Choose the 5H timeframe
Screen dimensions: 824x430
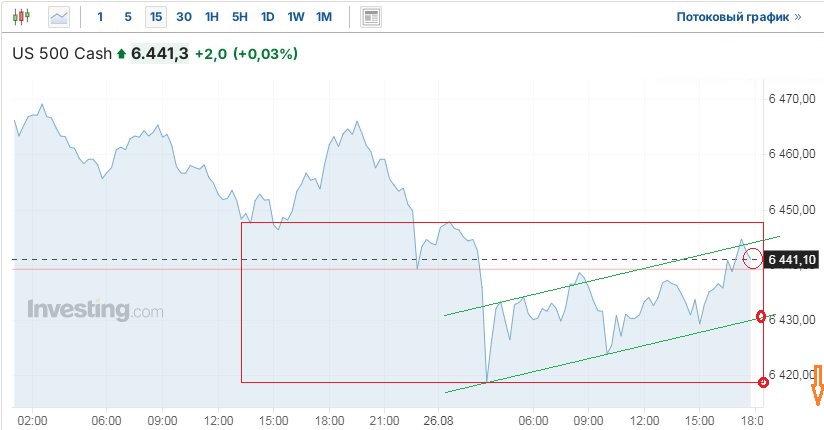239,17
